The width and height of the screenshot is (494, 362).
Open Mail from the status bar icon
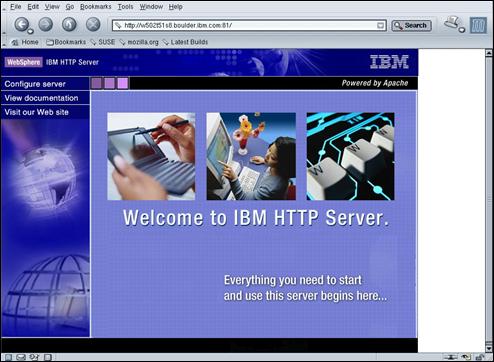[x=21, y=357]
